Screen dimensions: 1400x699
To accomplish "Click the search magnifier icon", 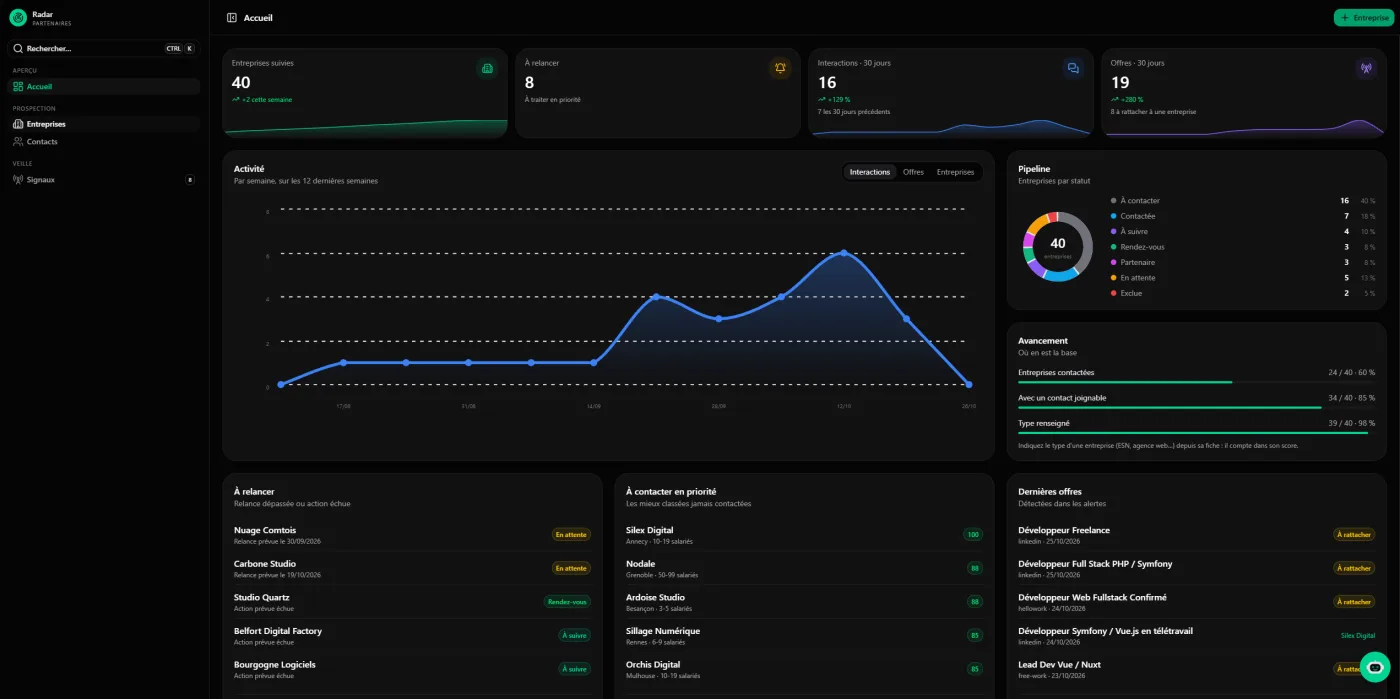I will click(18, 48).
